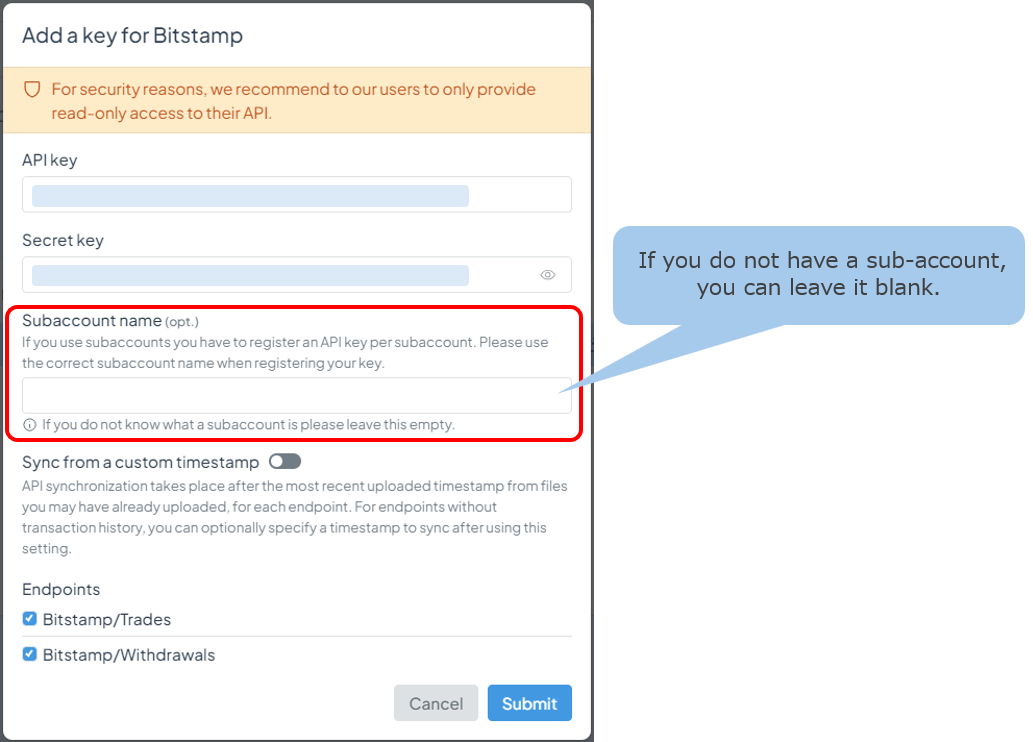Show secret key with the eye icon
The image size is (1033, 742).
(x=547, y=275)
